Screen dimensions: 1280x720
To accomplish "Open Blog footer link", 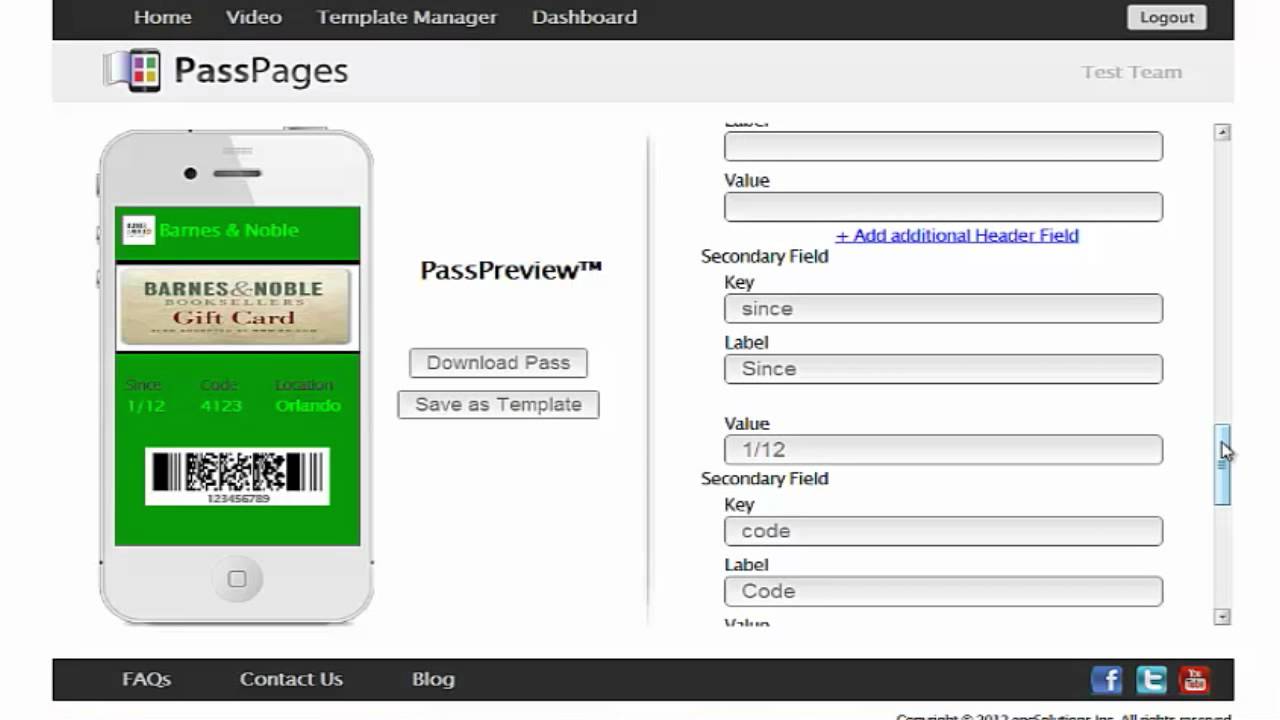I will tap(433, 679).
